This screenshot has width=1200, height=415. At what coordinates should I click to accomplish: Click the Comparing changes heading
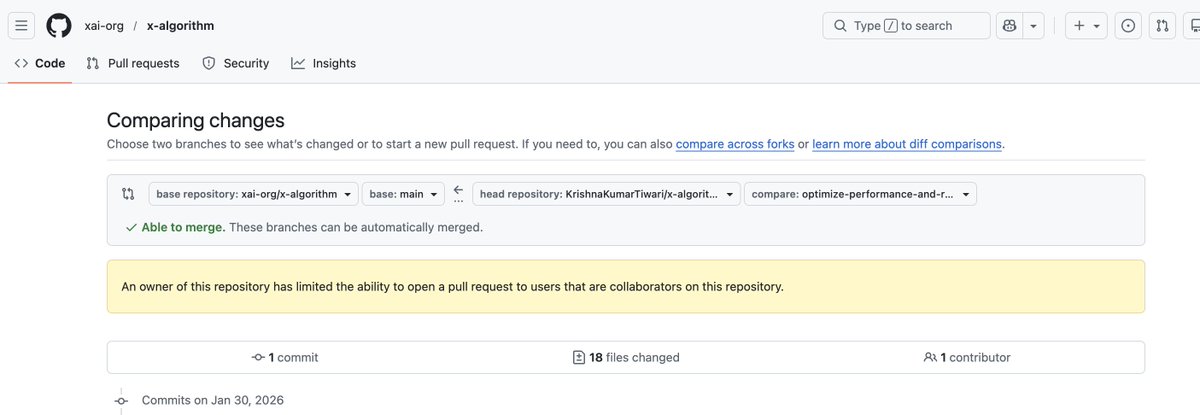coord(196,120)
